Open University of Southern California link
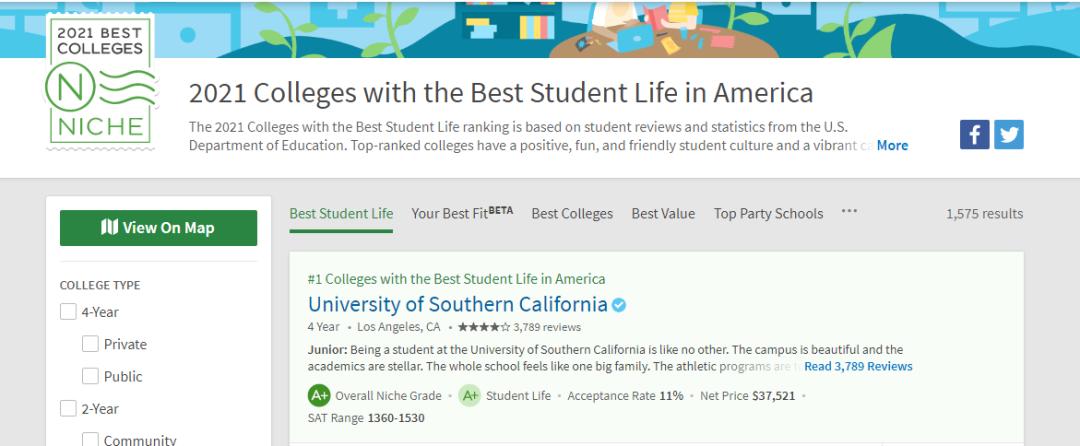 (457, 304)
